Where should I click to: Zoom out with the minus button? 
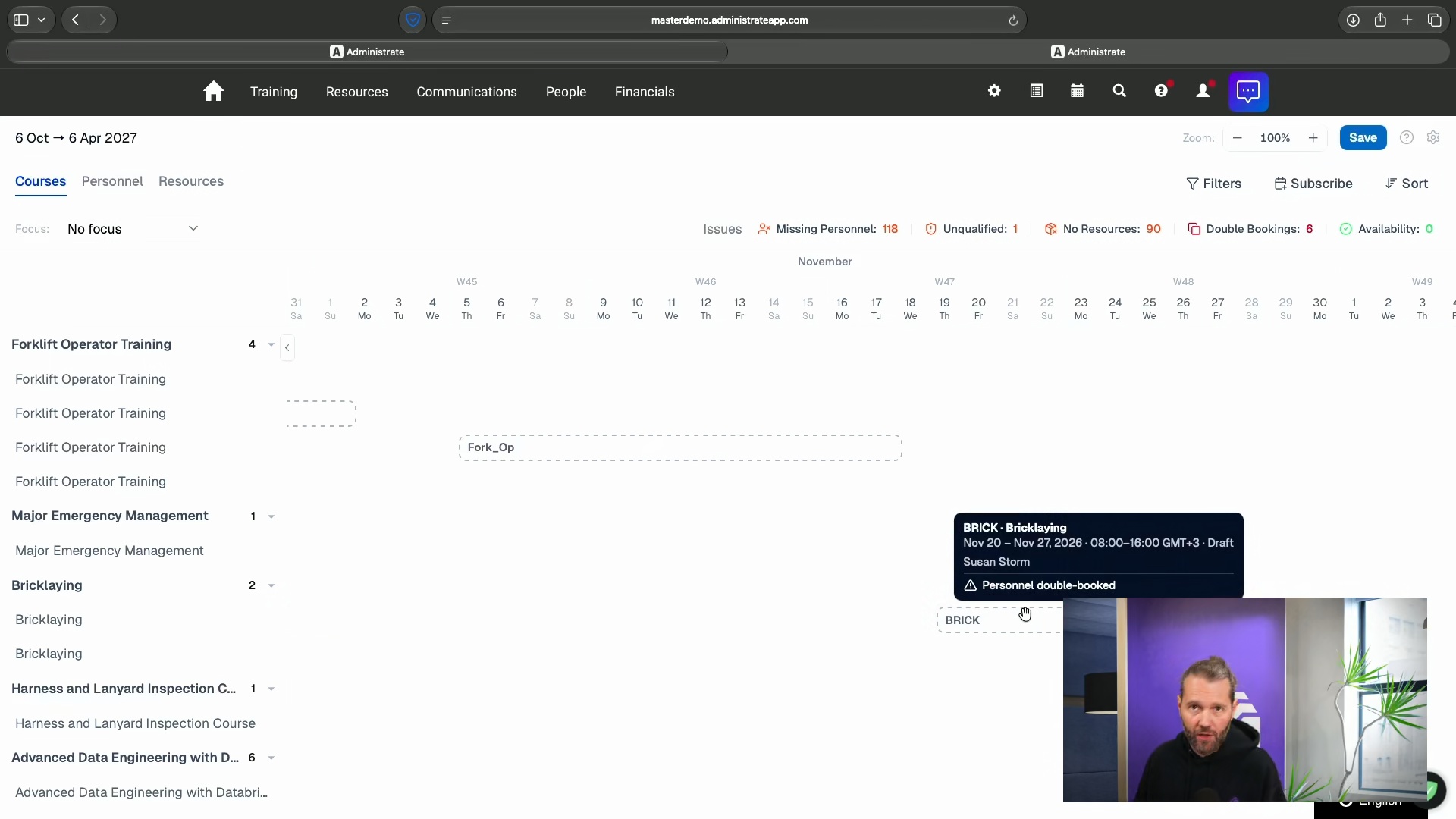[1238, 138]
